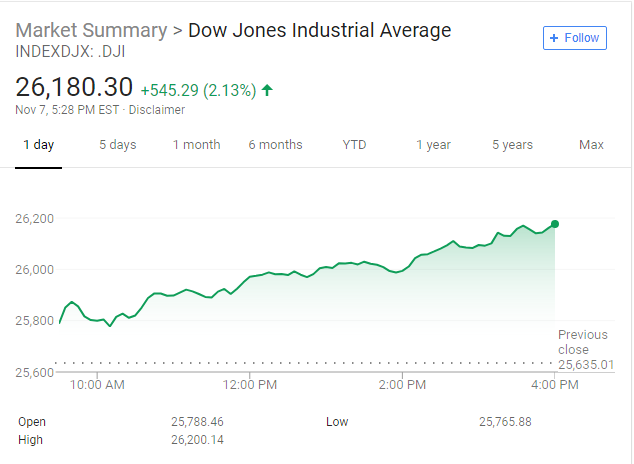This screenshot has width=634, height=464.
Task: Select the Max range tab
Action: pos(591,145)
